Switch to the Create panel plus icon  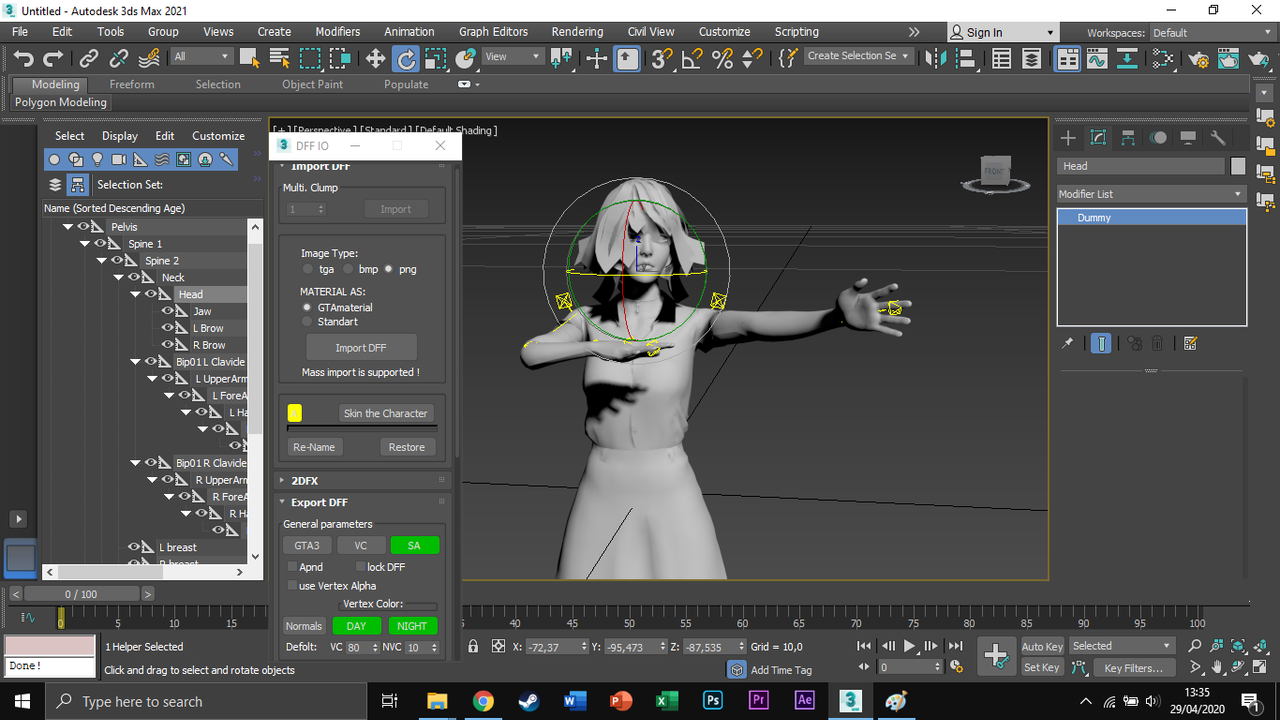coord(1068,138)
